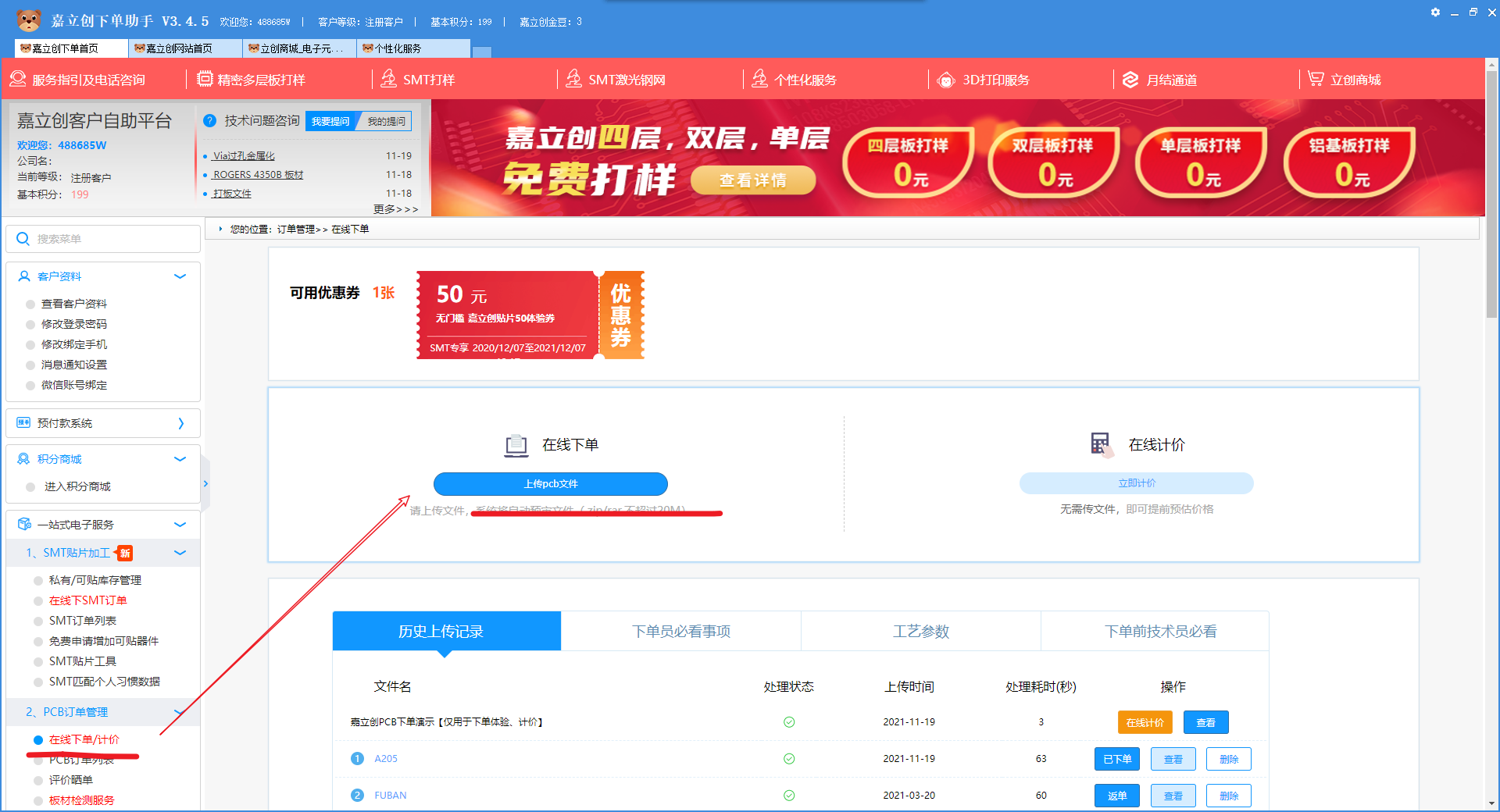Open 立创商城 shopping cart in the navigation bar
The width and height of the screenshot is (1500, 812).
[x=1345, y=80]
